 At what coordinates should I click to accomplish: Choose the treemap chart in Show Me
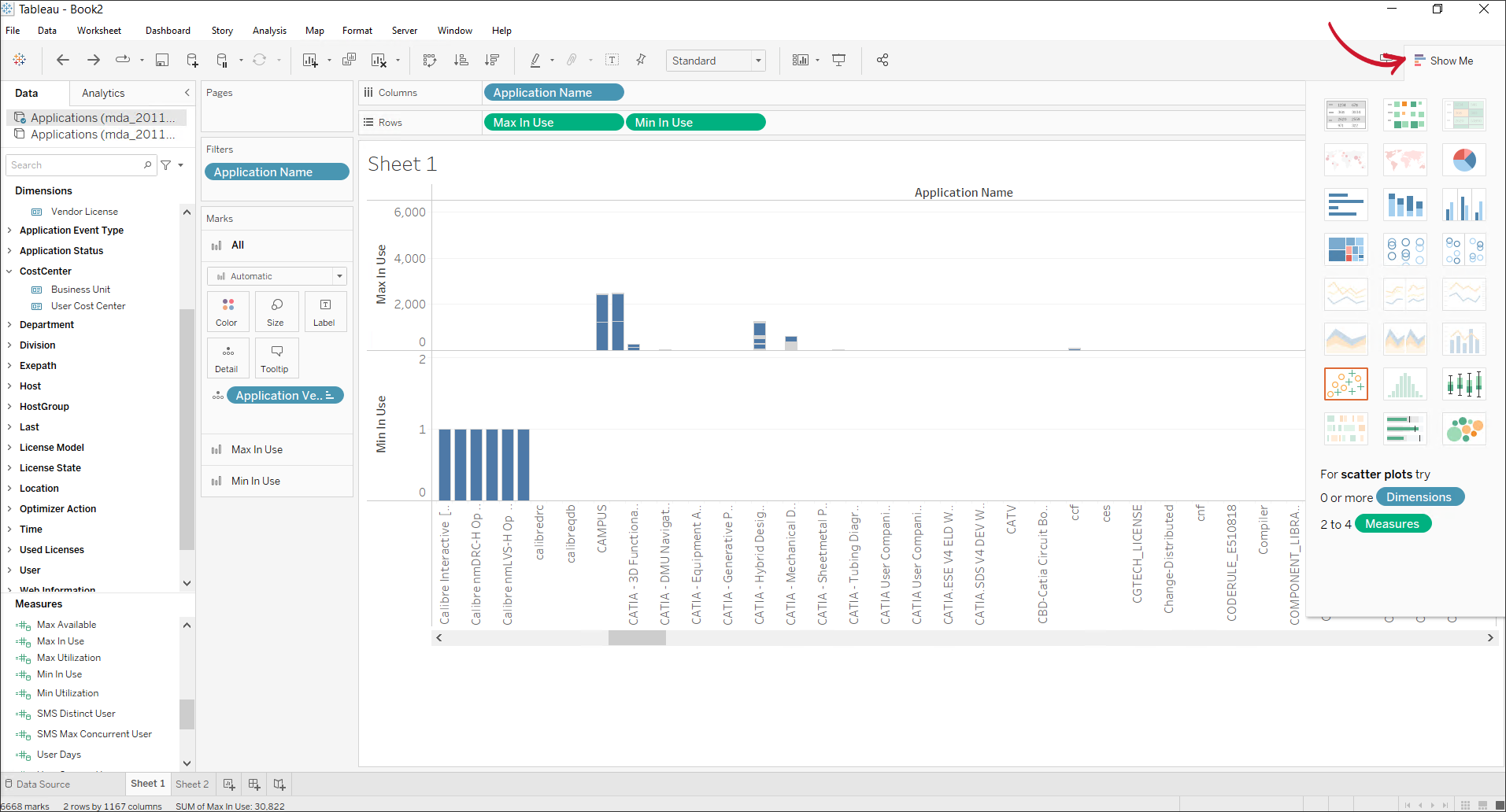coord(1346,249)
